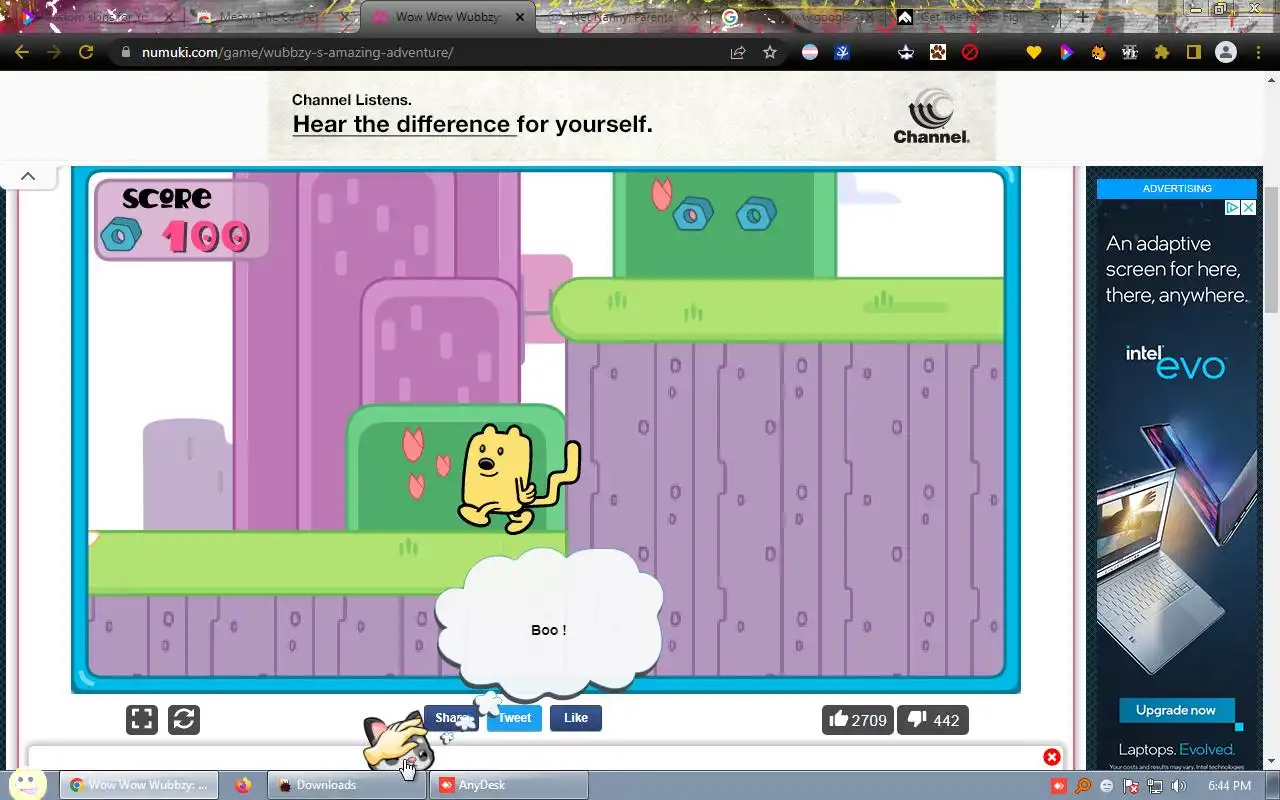Click the Channel Listens banner ad
This screenshot has width=1280, height=800.
click(x=632, y=116)
